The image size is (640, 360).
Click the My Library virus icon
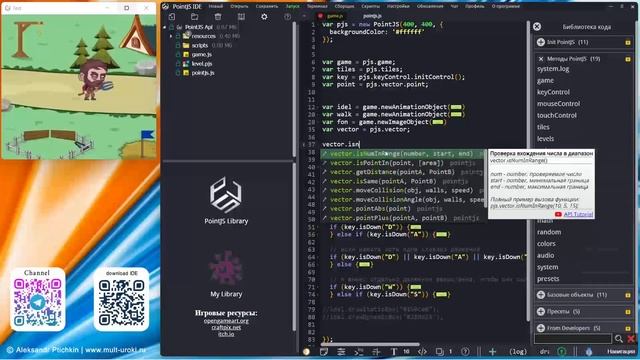pyautogui.click(x=226, y=269)
